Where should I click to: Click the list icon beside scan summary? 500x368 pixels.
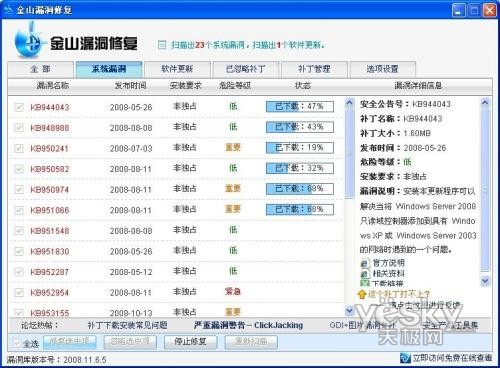point(162,45)
